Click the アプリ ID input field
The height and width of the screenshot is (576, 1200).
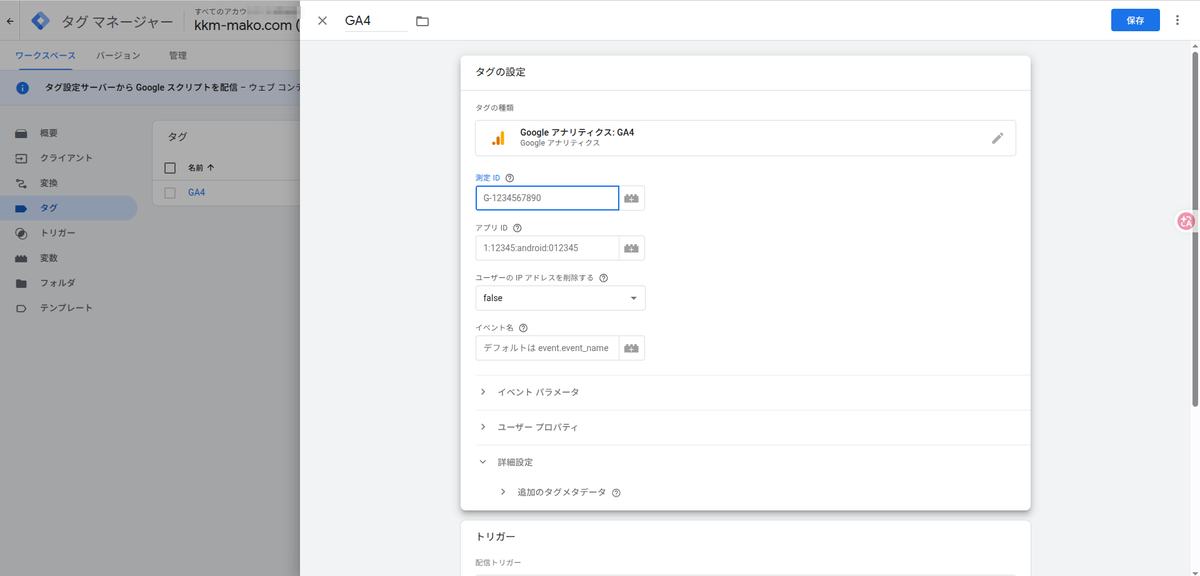click(547, 248)
